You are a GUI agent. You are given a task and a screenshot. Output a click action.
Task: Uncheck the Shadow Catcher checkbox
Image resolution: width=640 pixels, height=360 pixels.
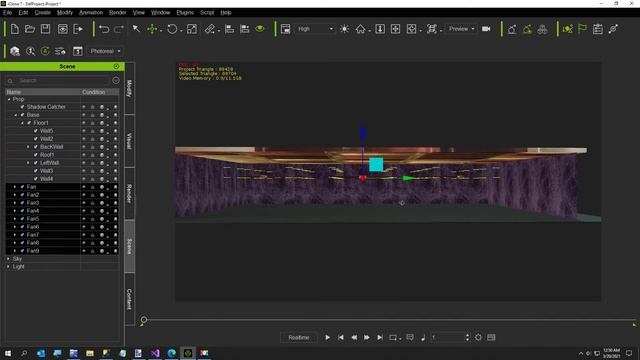22,107
